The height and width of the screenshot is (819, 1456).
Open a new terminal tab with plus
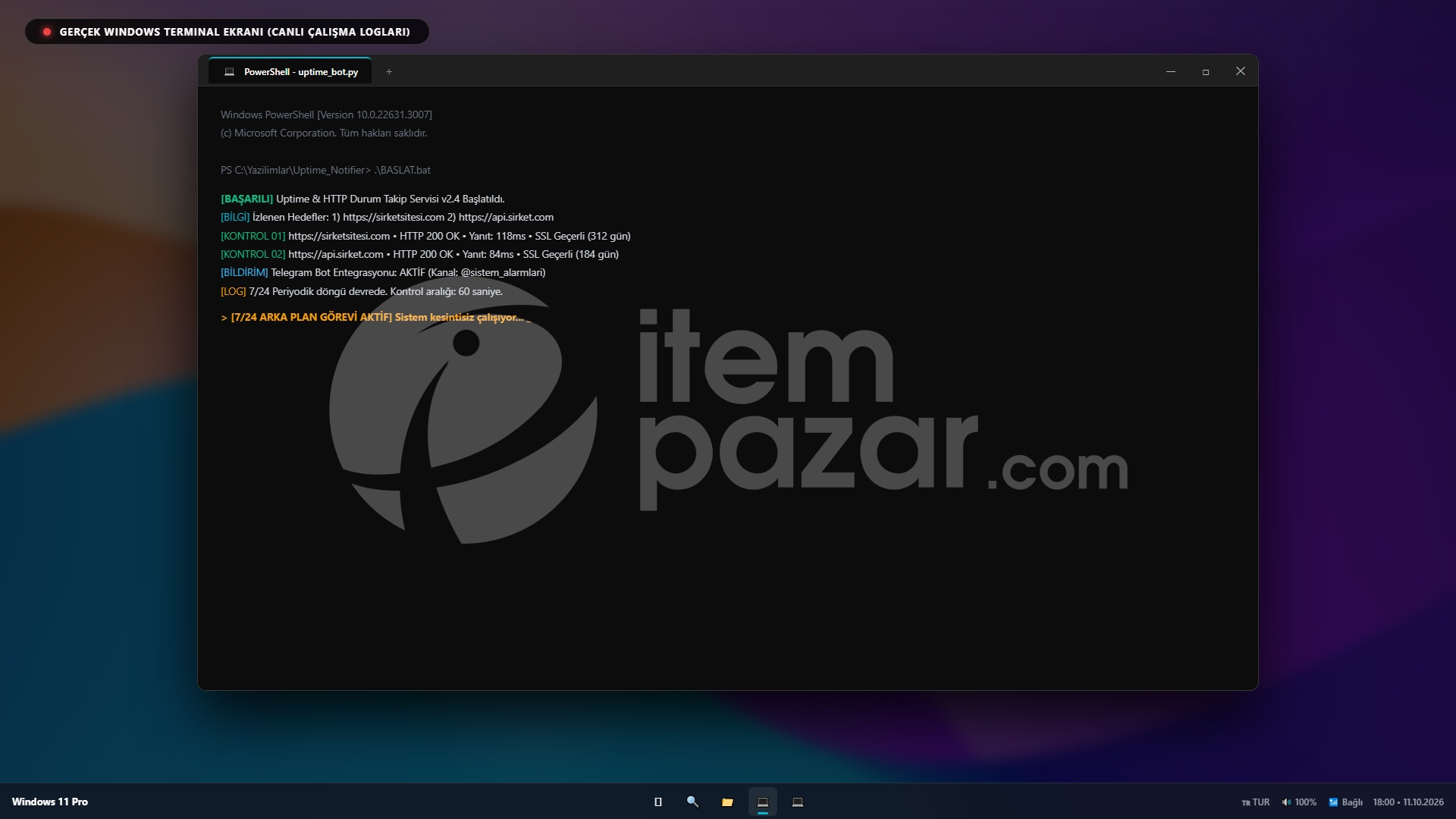tap(389, 72)
